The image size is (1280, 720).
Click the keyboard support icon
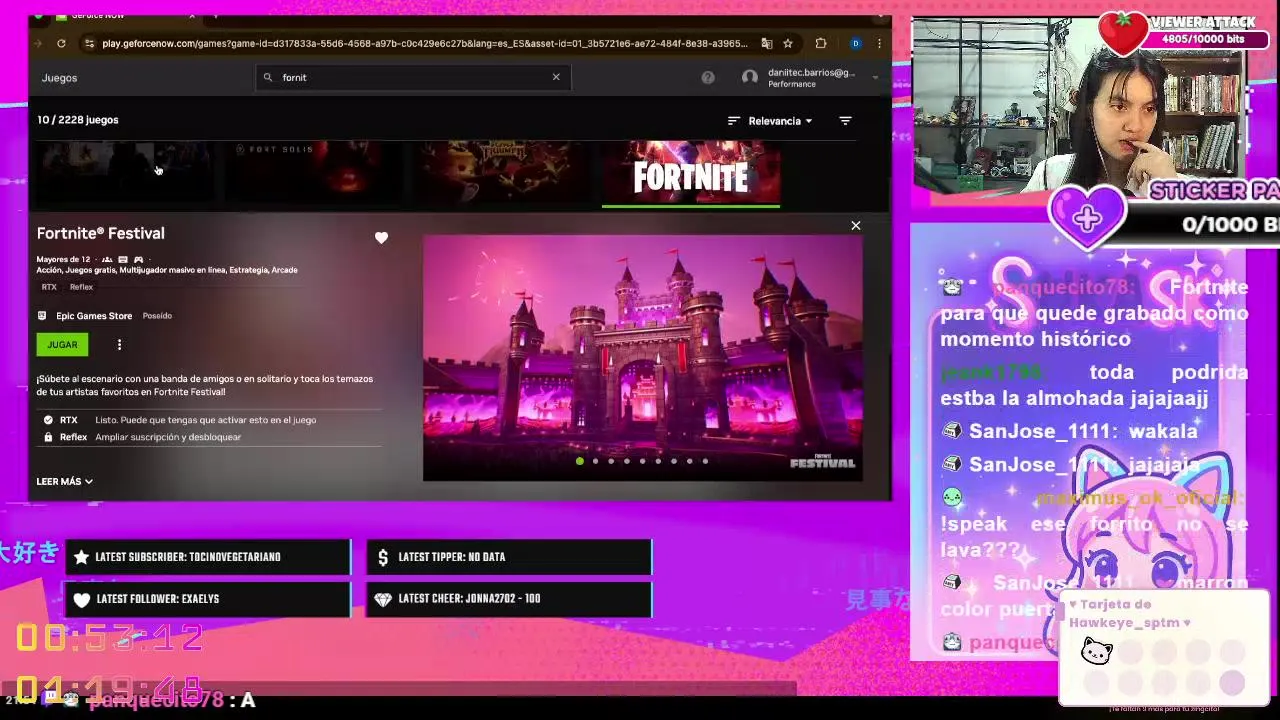coord(123,260)
